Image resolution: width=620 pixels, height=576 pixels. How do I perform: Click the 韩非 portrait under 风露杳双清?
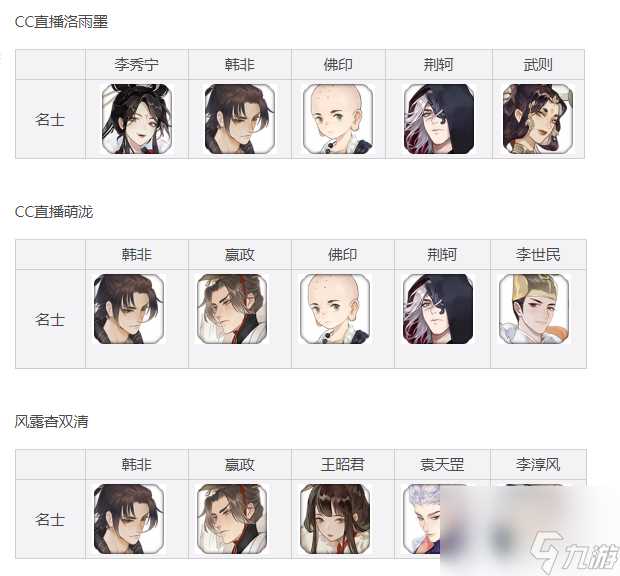129,519
